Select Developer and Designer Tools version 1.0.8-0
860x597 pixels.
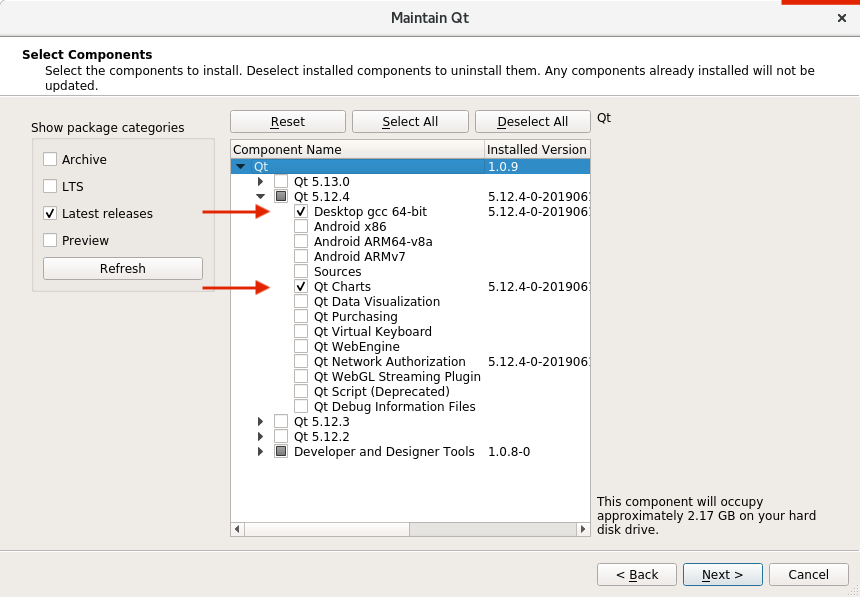[509, 452]
